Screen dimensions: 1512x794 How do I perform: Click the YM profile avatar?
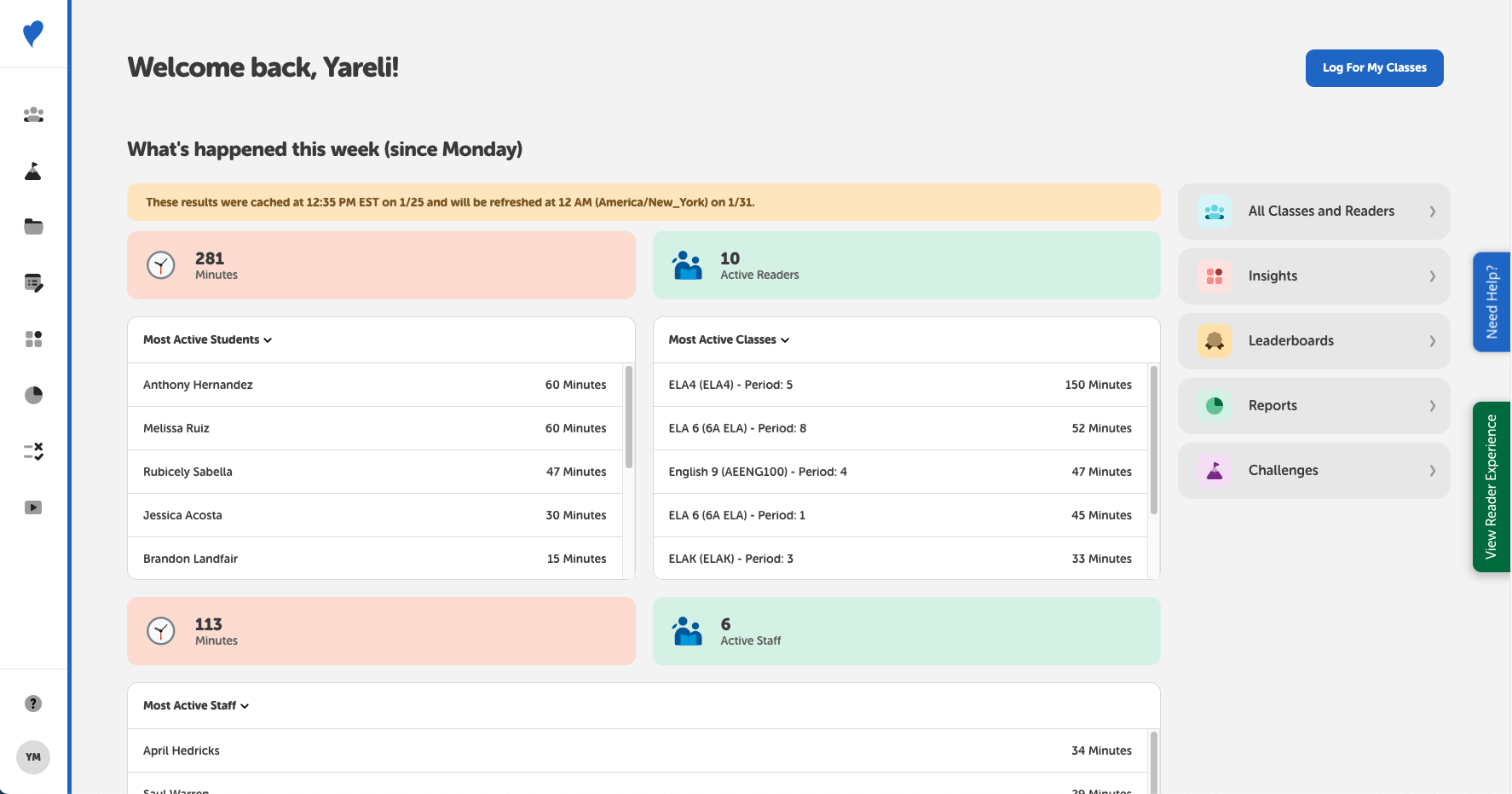pyautogui.click(x=32, y=756)
